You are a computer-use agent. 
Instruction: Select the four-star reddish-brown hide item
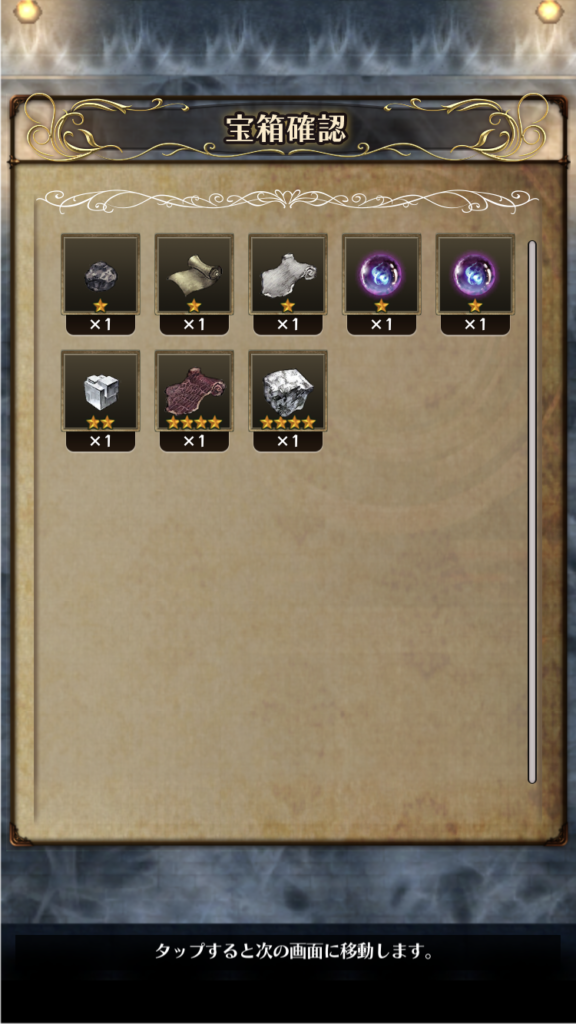(194, 391)
